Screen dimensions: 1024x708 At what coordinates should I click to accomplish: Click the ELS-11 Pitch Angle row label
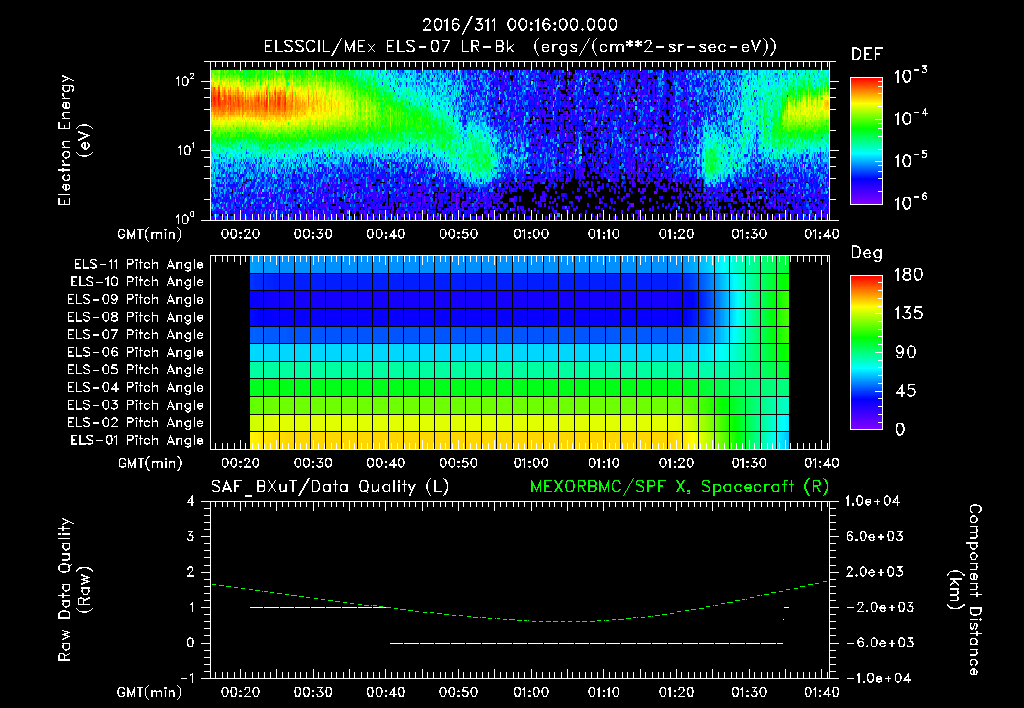pos(138,265)
